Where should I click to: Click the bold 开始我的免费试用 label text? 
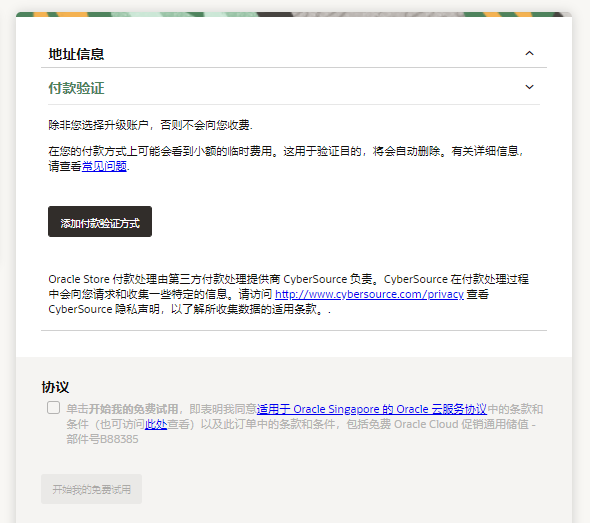pos(133,409)
